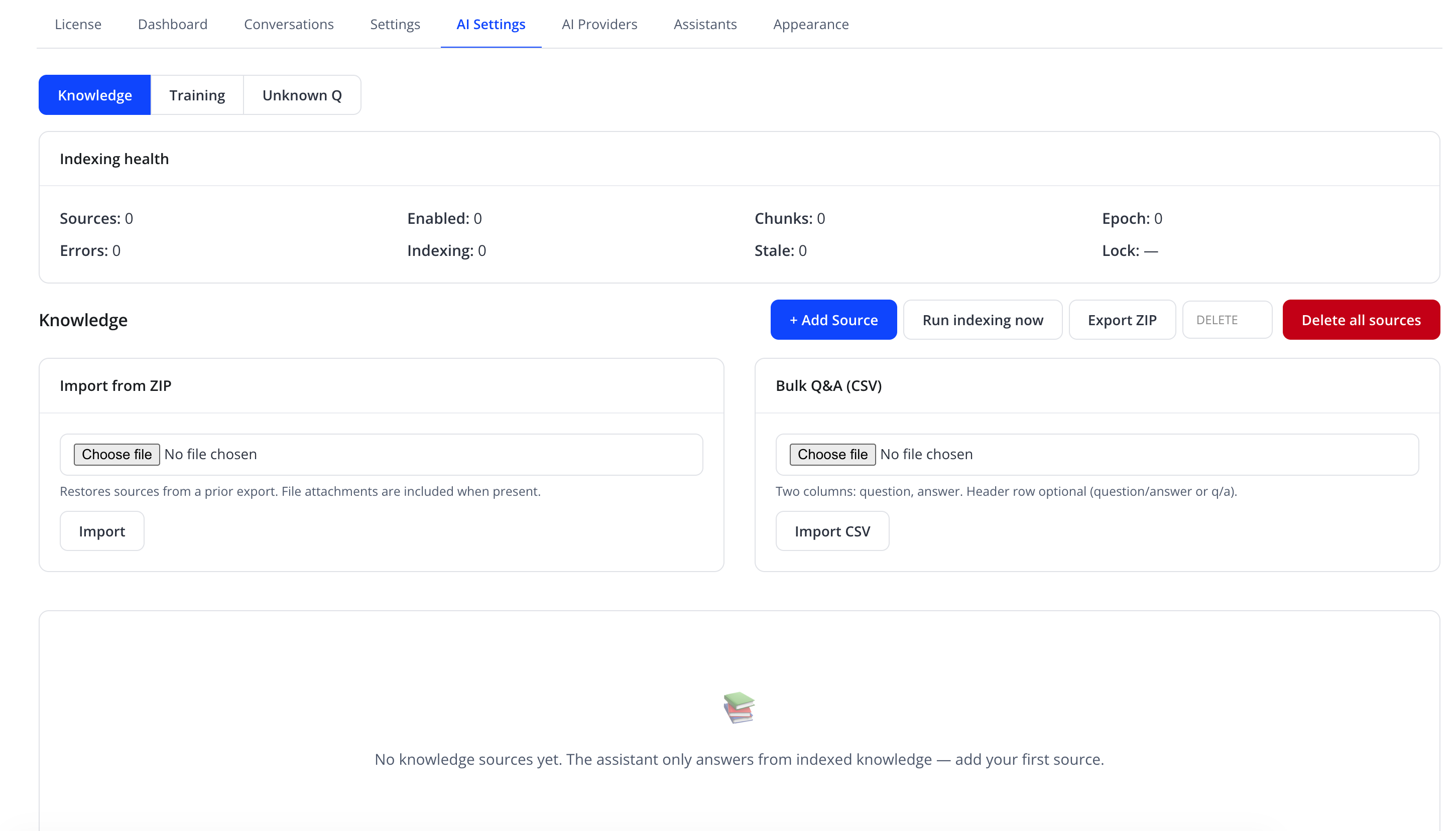Click the 'Errors: 0' stat
The width and height of the screenshot is (1456, 831).
(x=90, y=250)
